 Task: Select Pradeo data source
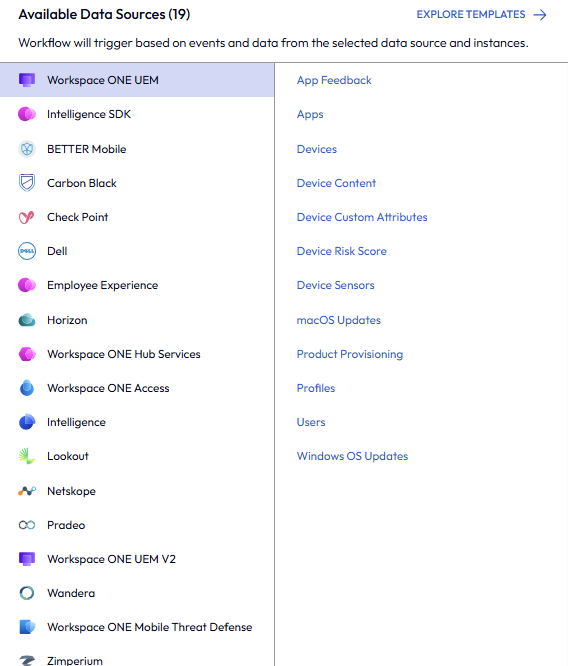click(137, 525)
